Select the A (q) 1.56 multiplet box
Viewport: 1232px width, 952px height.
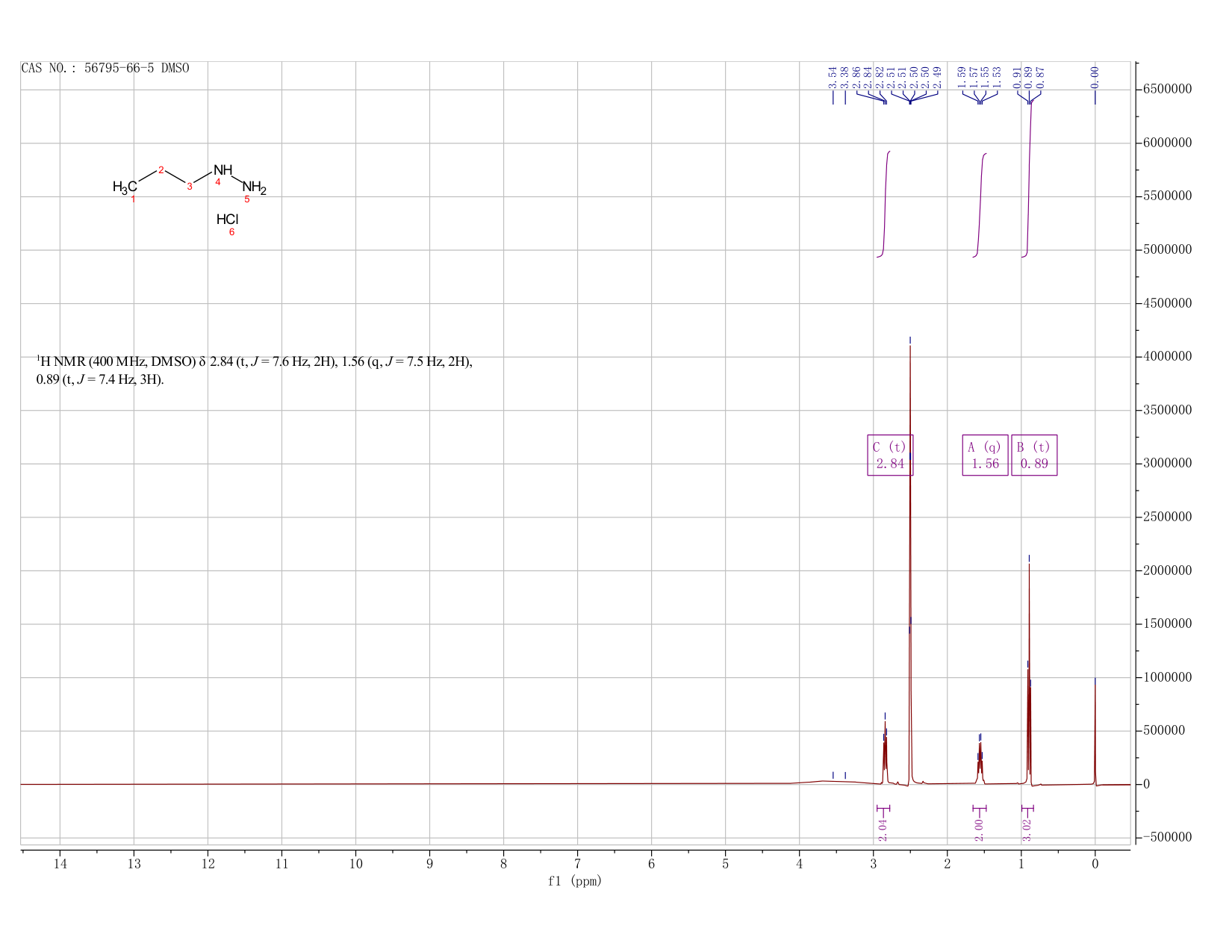click(985, 455)
